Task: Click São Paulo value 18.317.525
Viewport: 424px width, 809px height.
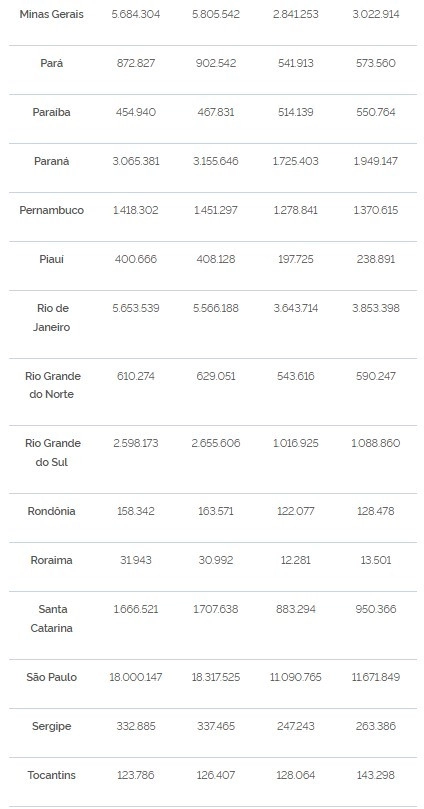Action: (216, 677)
